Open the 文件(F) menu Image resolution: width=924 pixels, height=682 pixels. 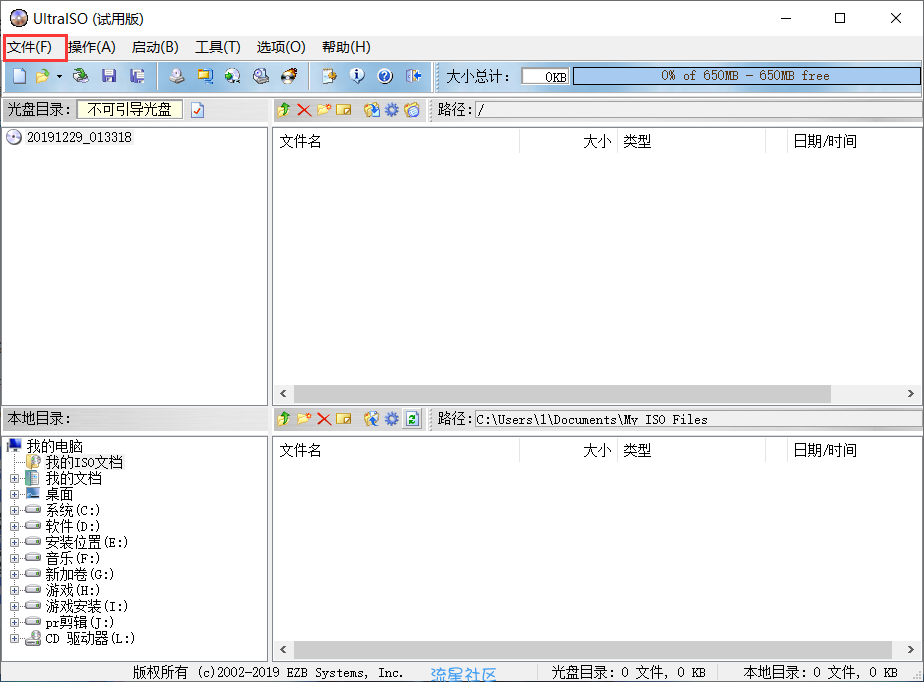pos(29,47)
